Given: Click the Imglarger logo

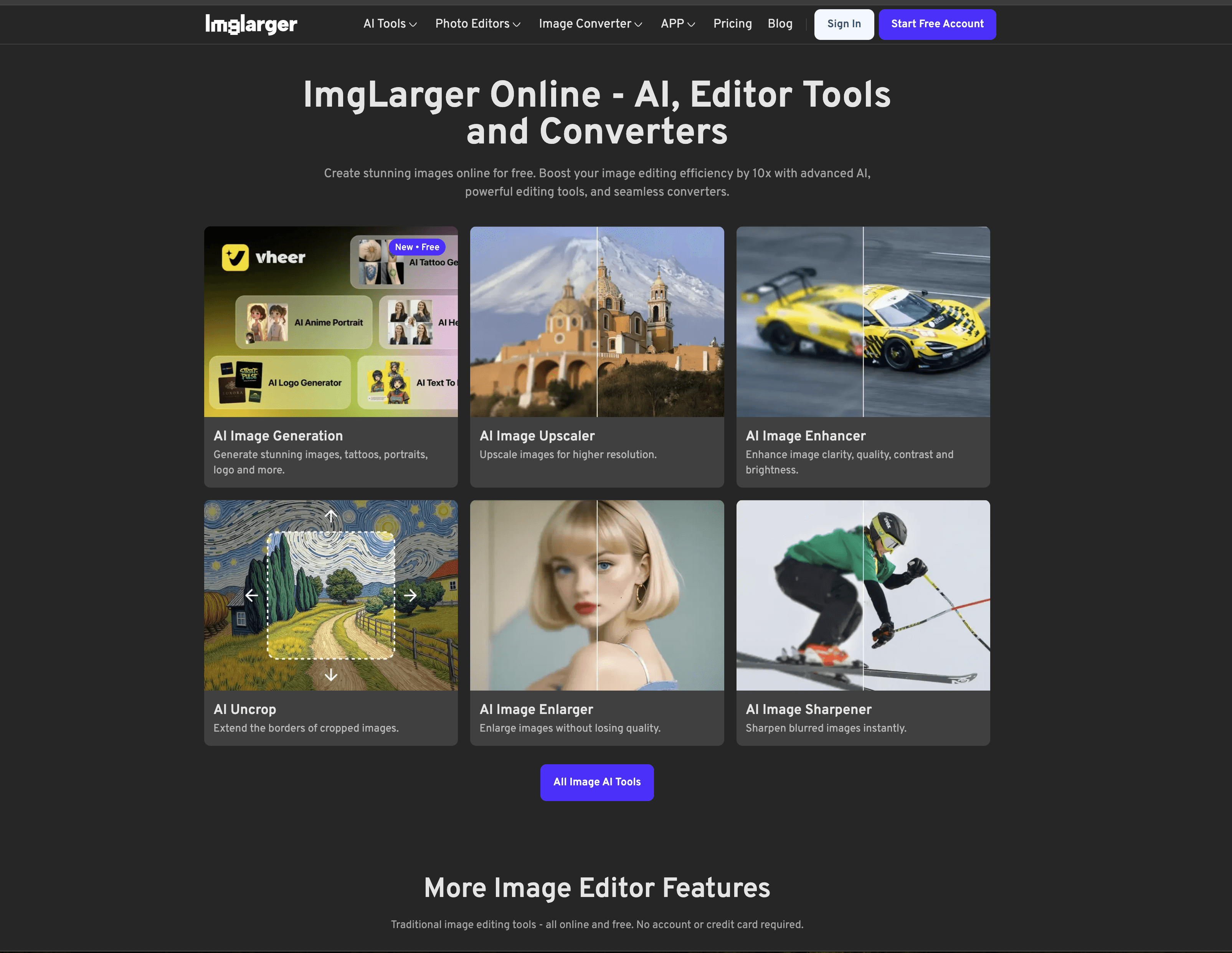Looking at the screenshot, I should click(x=251, y=24).
